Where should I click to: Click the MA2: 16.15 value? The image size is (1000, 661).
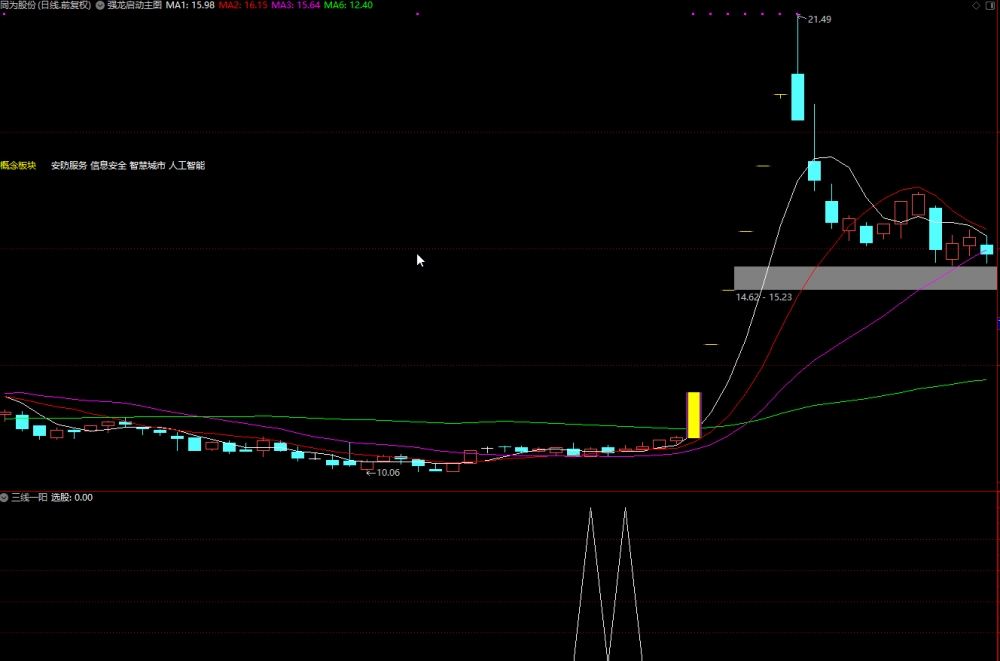tap(243, 5)
